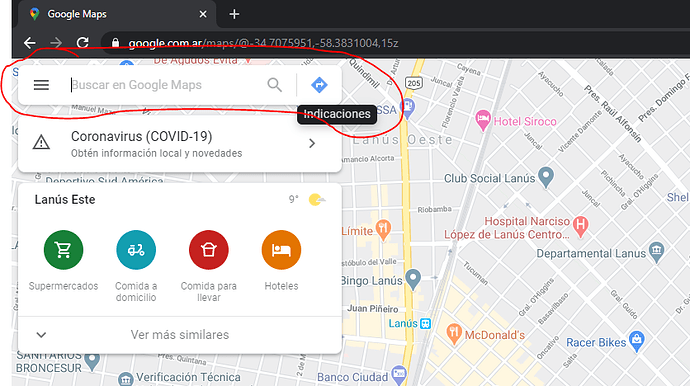Select the Google Maps browser tab
Viewport: 690px width, 386px height.
117,14
